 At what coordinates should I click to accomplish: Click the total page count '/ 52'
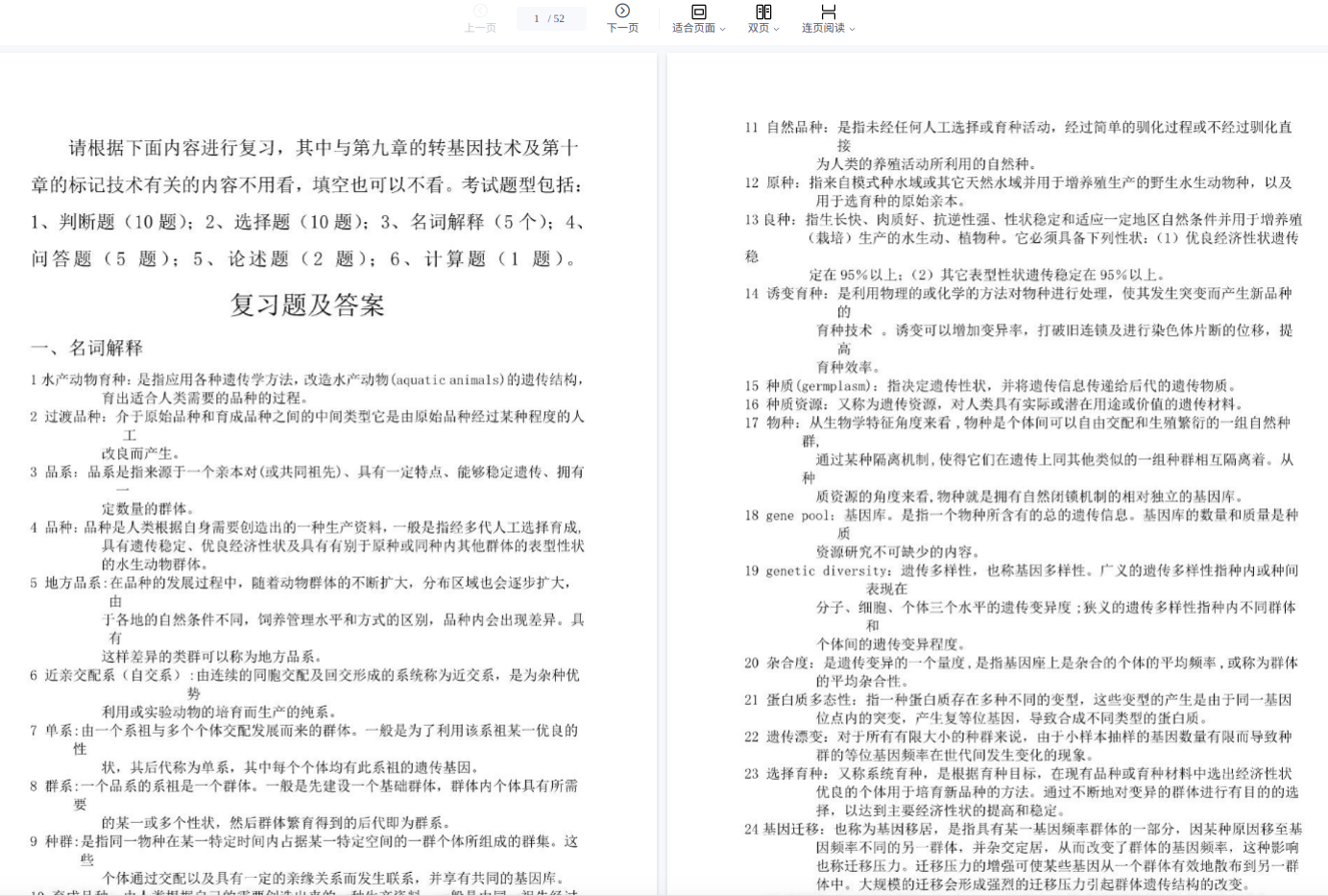coord(557,18)
